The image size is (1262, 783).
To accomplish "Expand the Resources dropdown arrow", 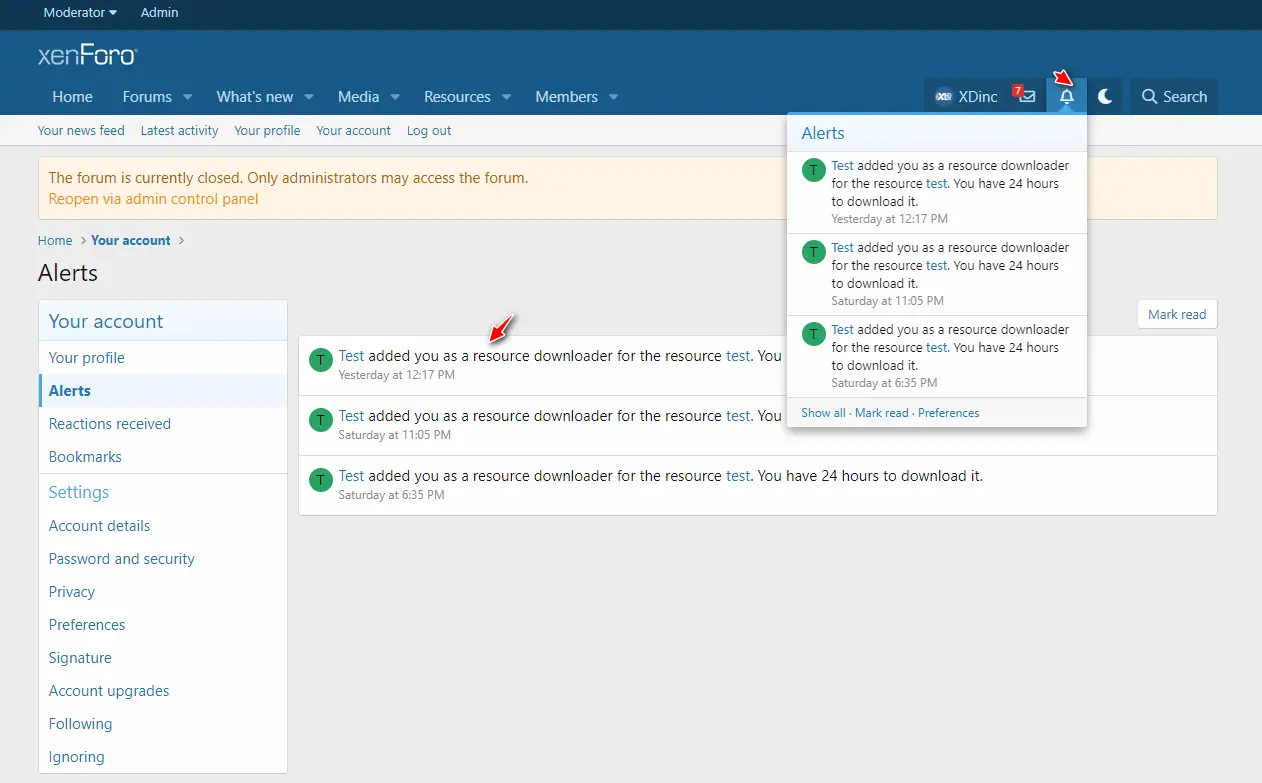I will click(506, 97).
